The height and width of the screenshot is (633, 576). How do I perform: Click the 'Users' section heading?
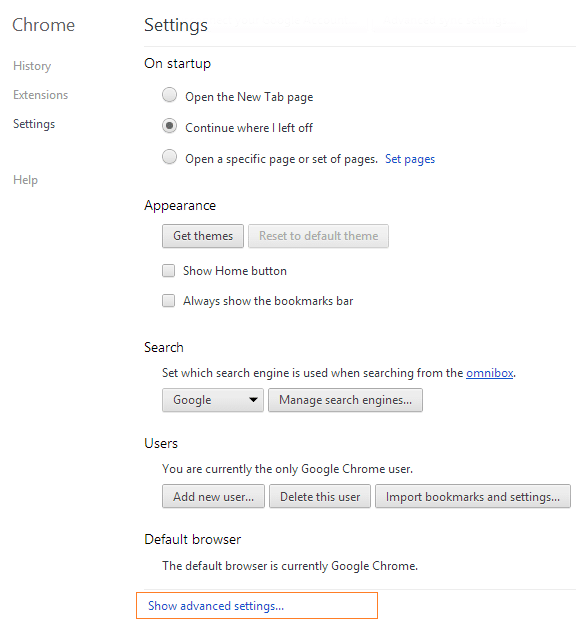point(161,444)
